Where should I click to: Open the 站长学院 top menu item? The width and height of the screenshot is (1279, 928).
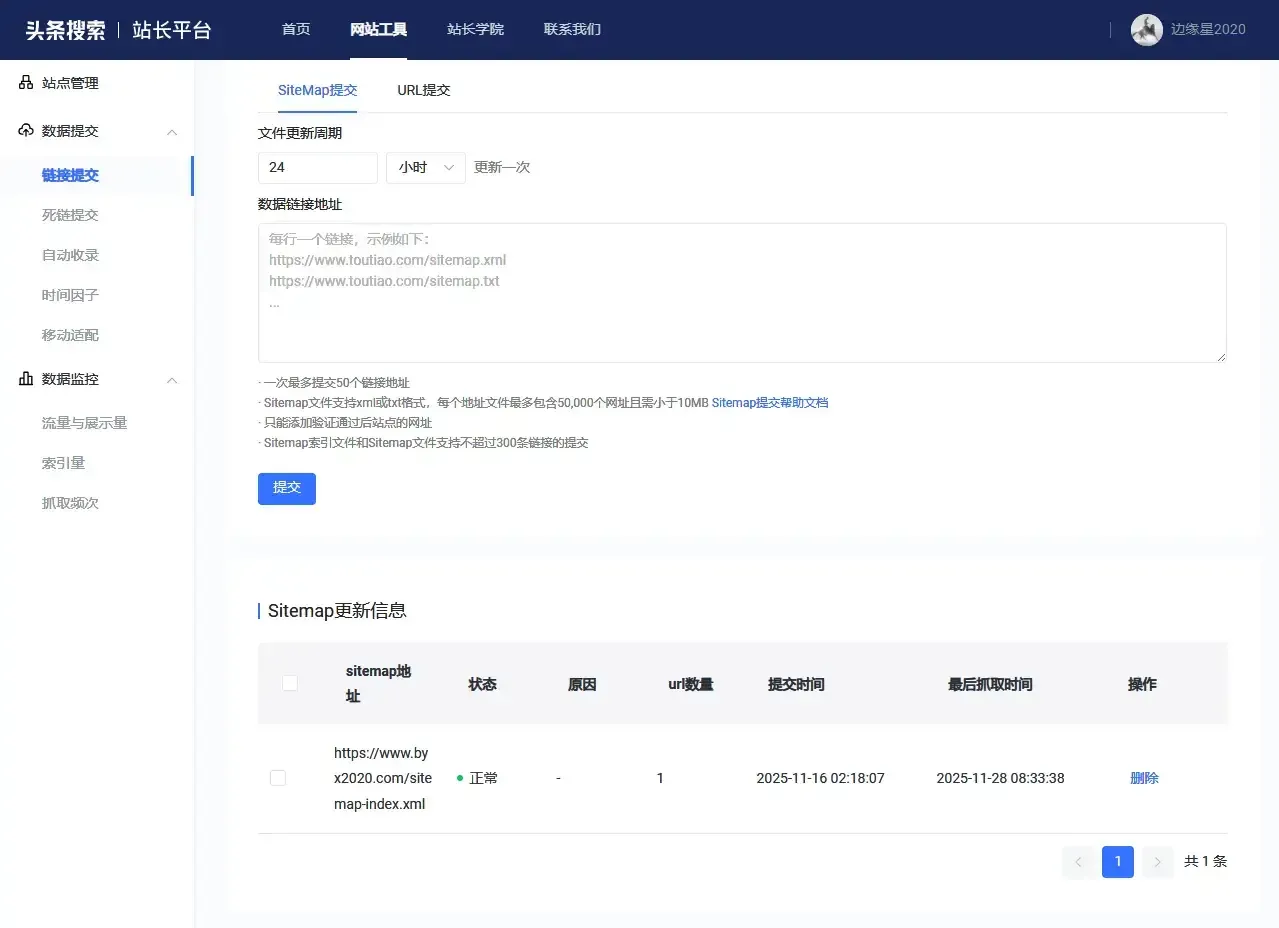click(x=475, y=30)
